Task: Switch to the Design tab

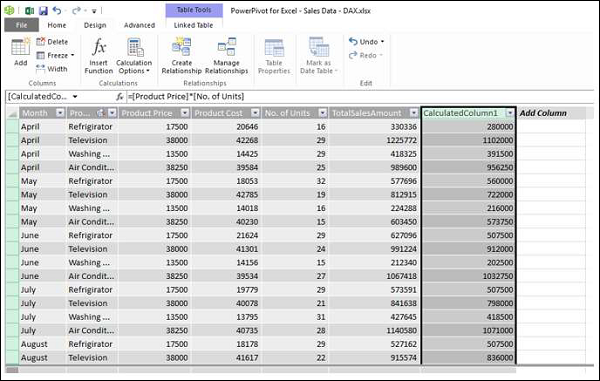Action: 95,25
